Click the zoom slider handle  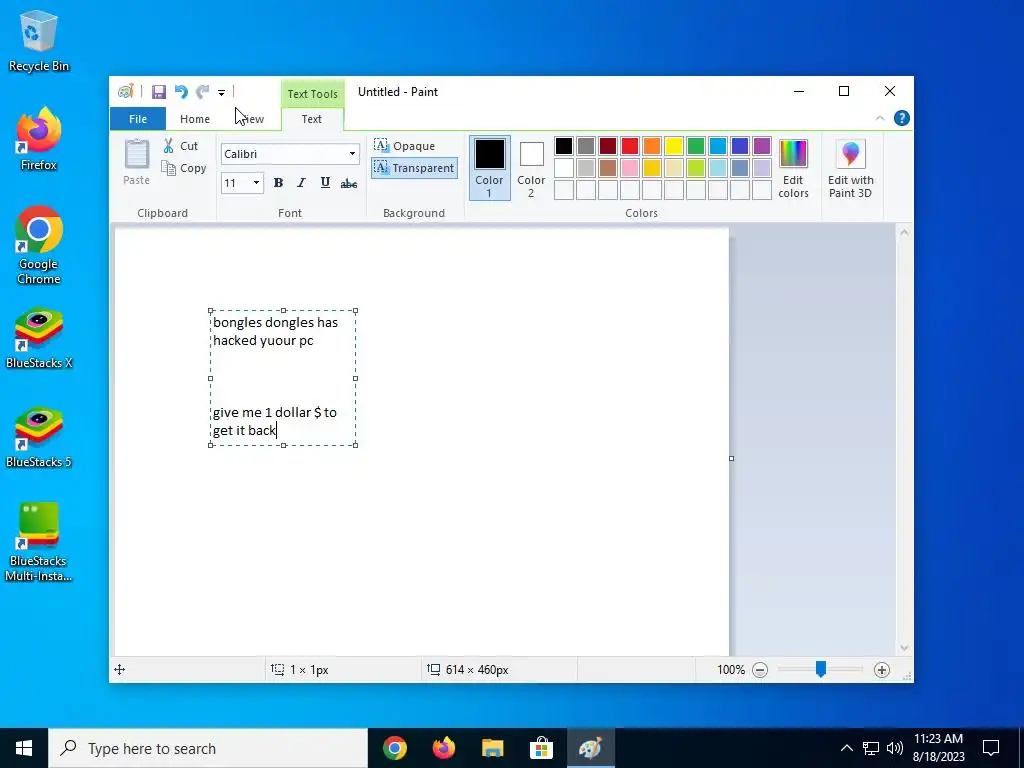point(821,669)
